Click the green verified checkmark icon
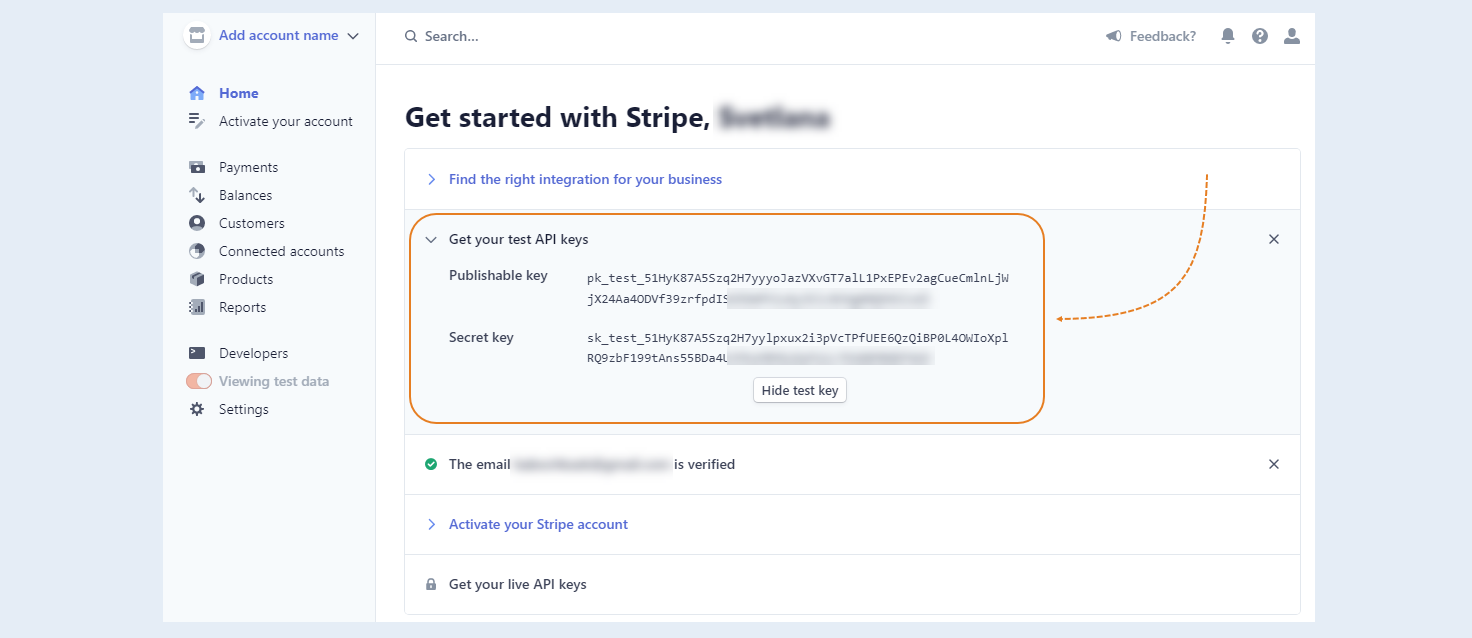Viewport: 1472px width, 638px height. [x=431, y=464]
